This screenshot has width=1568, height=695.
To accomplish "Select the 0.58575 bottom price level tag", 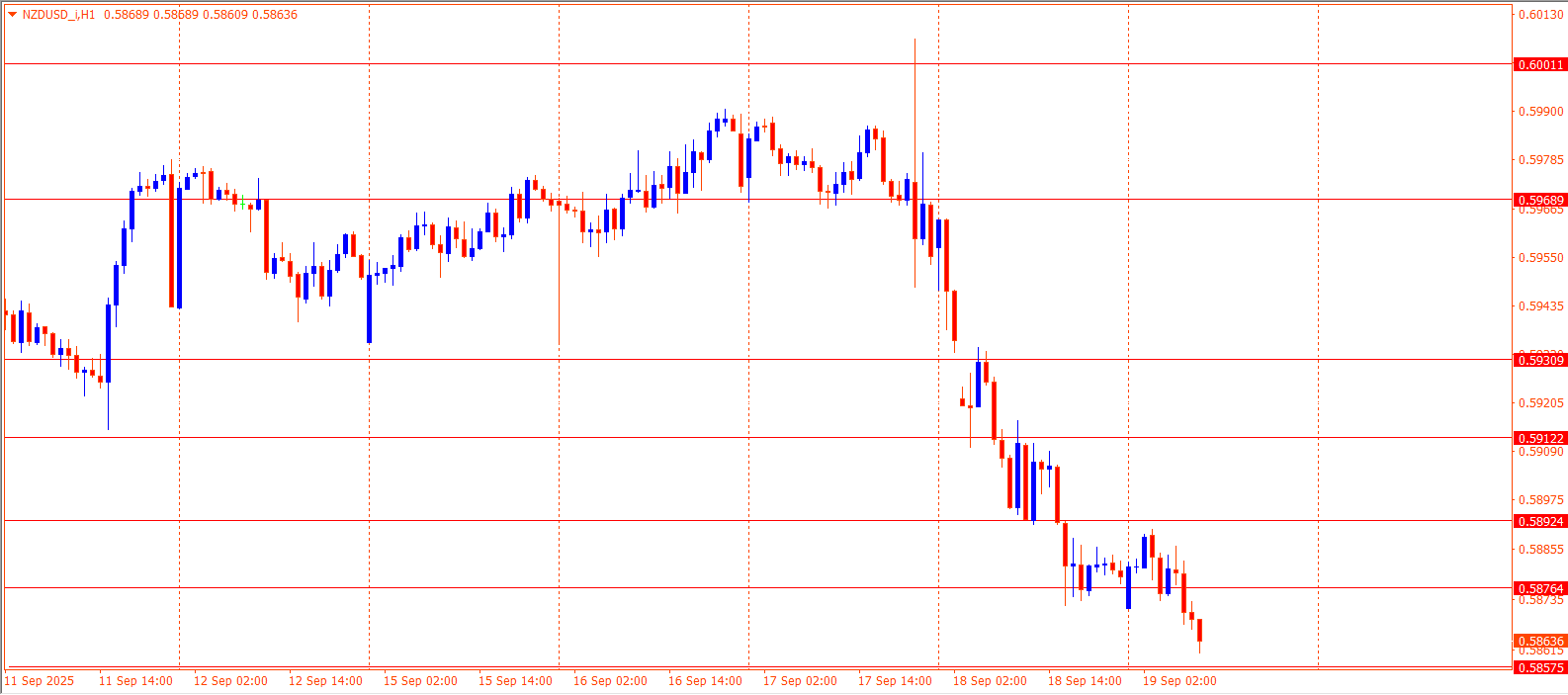I will (x=1539, y=668).
